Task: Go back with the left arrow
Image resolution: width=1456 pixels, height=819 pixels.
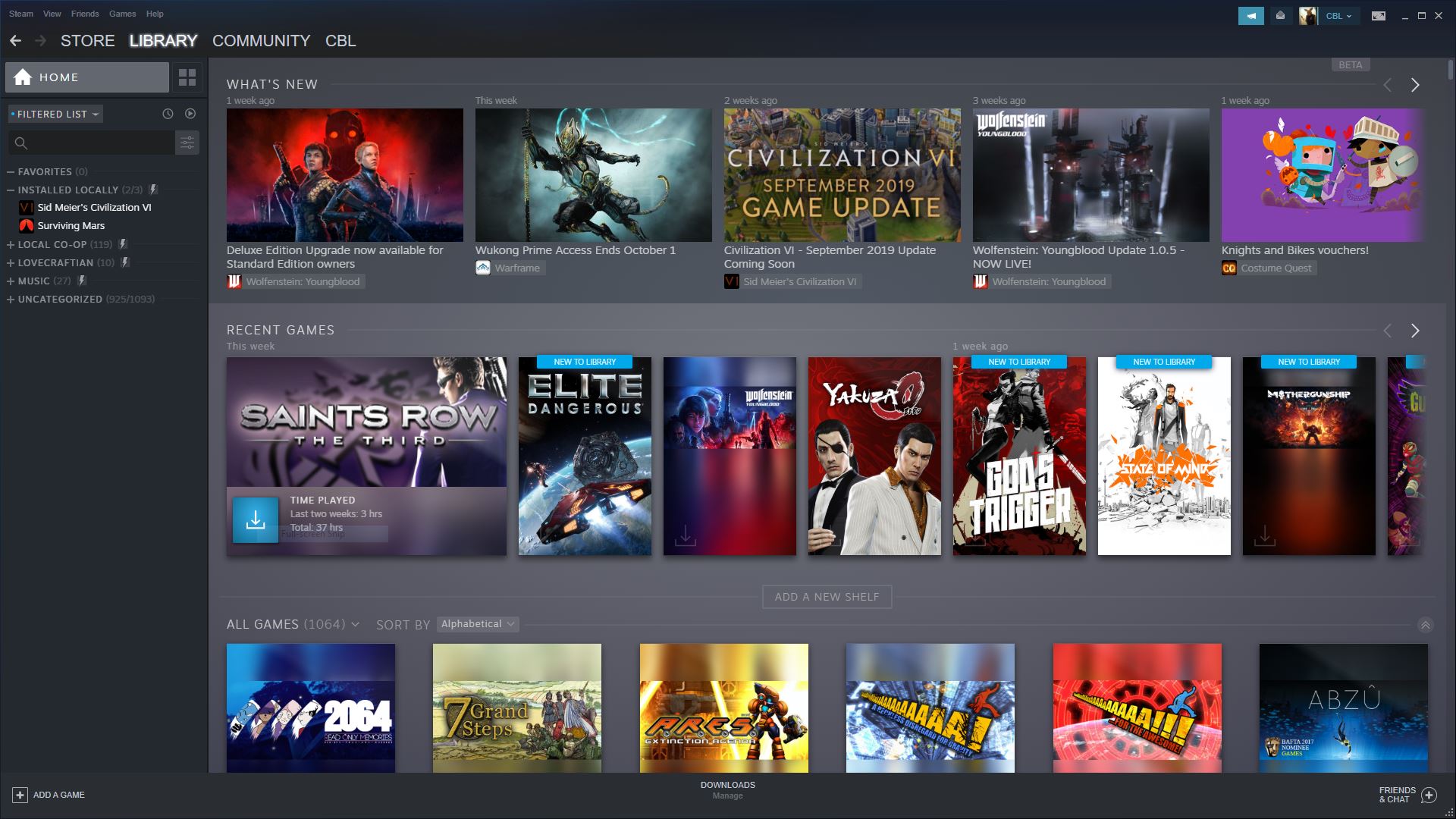Action: [x=15, y=41]
